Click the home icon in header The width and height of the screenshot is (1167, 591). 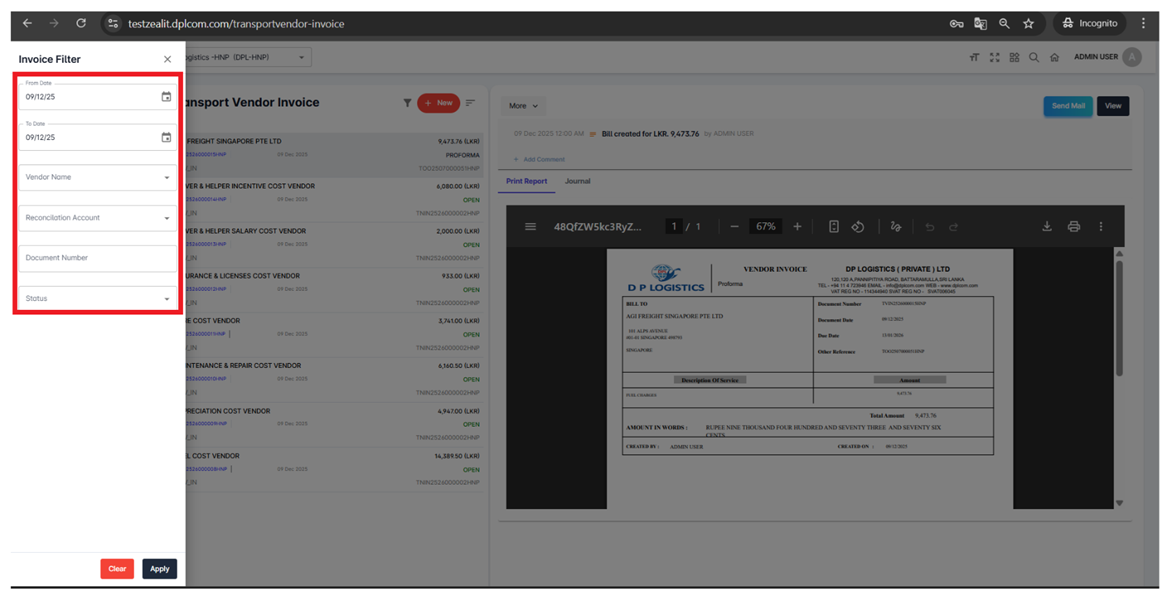pyautogui.click(x=1054, y=58)
